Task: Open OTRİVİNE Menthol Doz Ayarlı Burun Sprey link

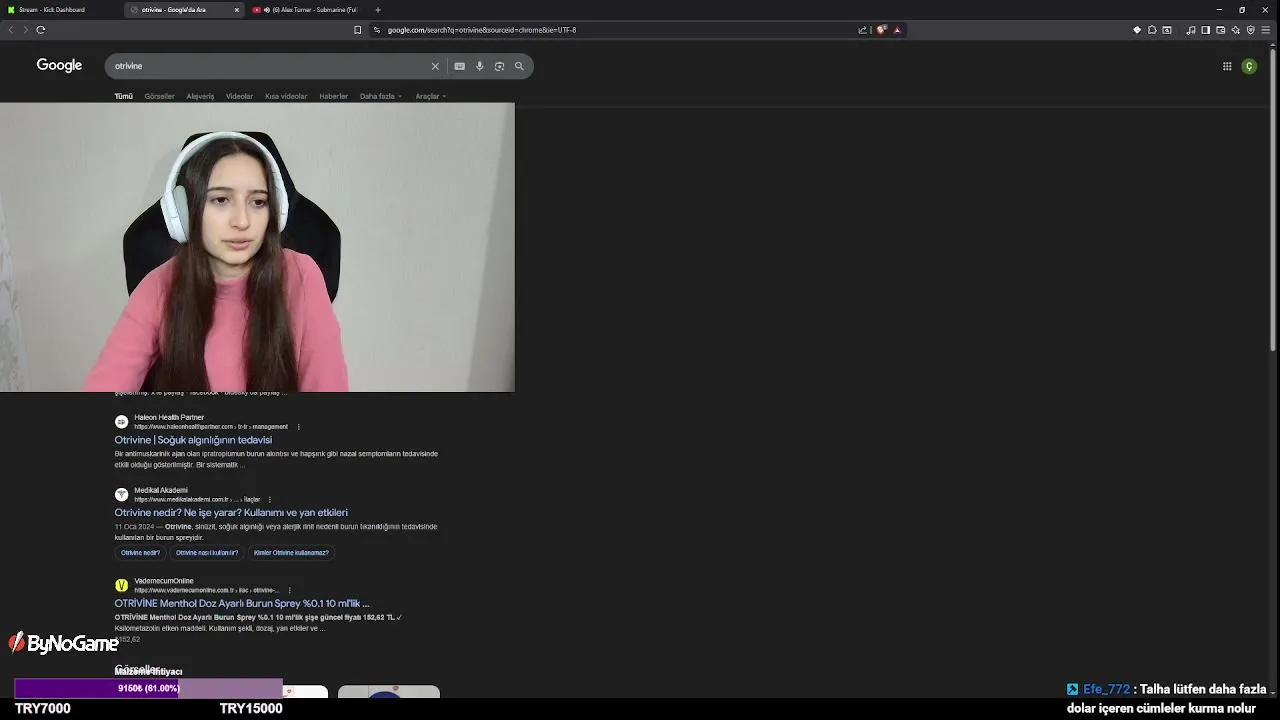Action: pyautogui.click(x=242, y=604)
